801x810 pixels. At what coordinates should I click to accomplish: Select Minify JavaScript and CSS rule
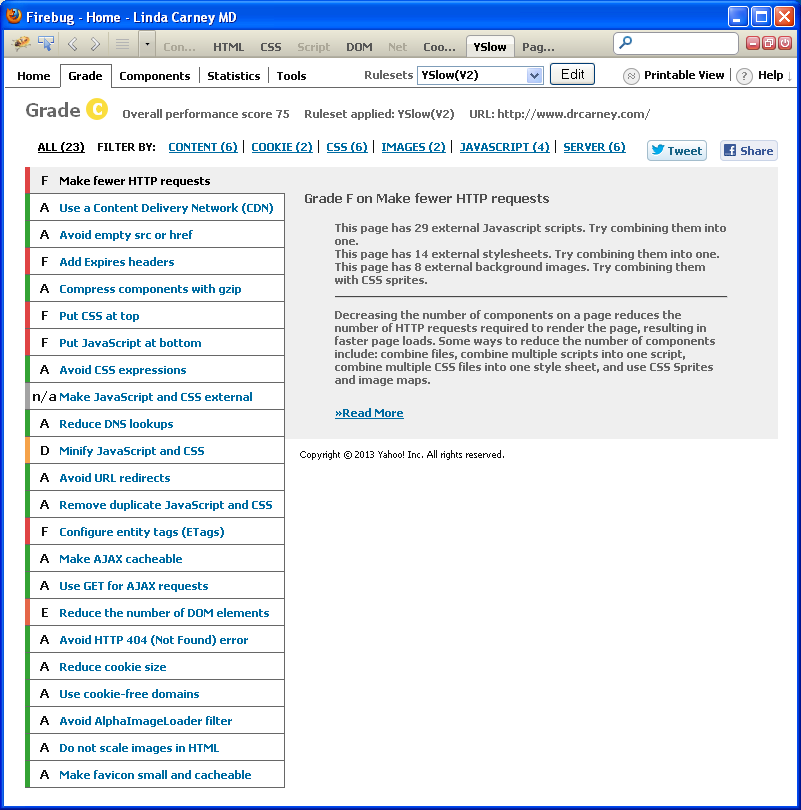(155, 450)
